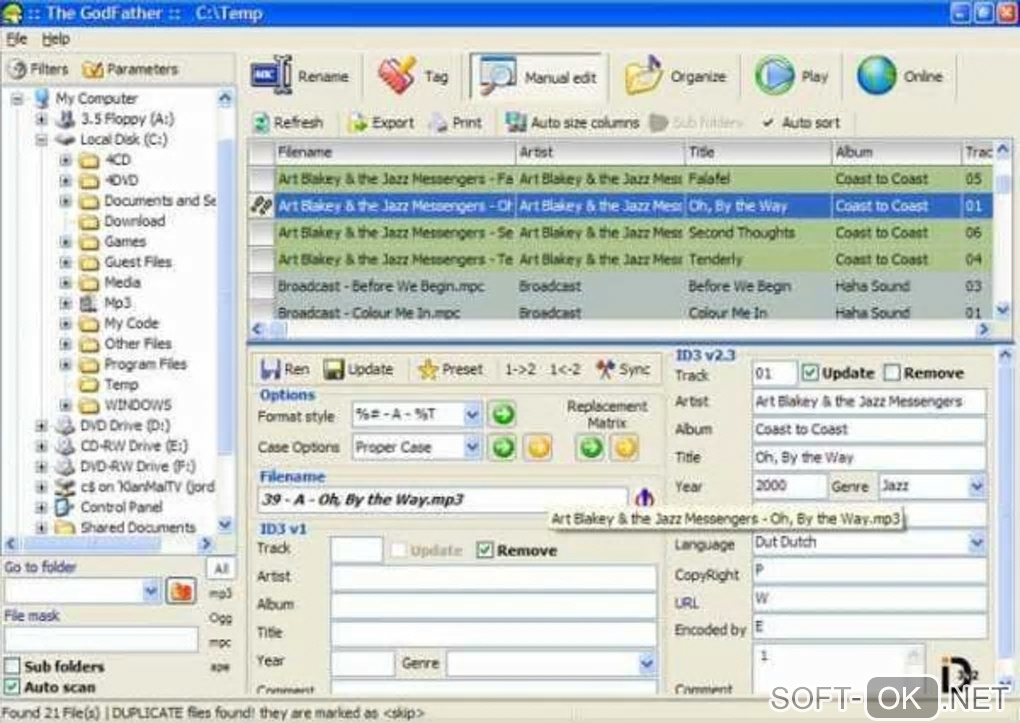Refresh the file list
Viewport: 1020px width, 723px height.
pos(288,122)
